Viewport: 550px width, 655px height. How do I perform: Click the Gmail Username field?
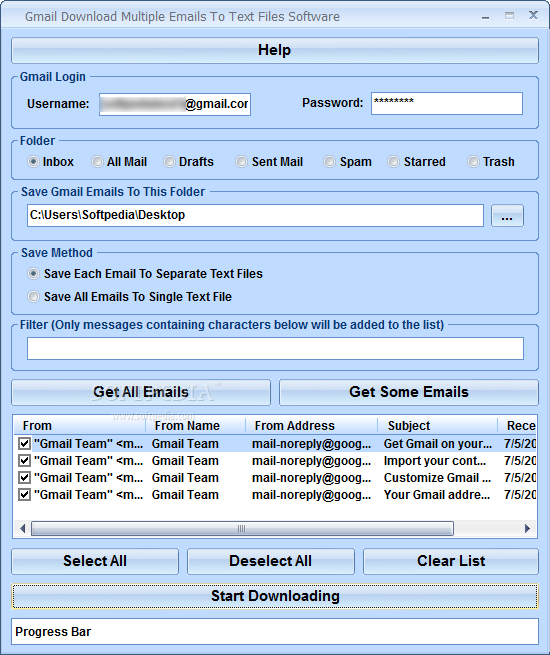tap(175, 104)
